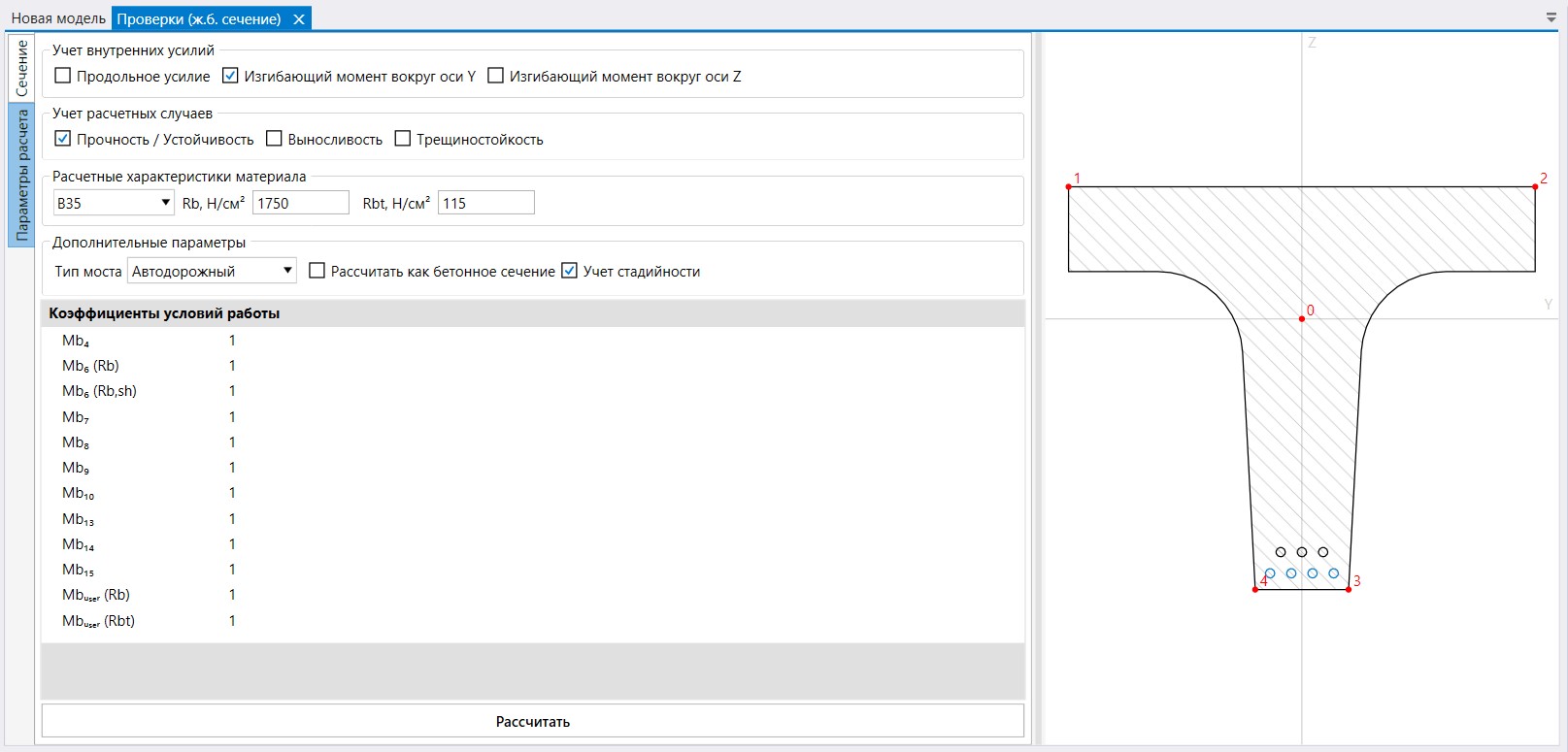1568x752 pixels.
Task: Click the Rbt value field 115
Action: pyautogui.click(x=486, y=203)
